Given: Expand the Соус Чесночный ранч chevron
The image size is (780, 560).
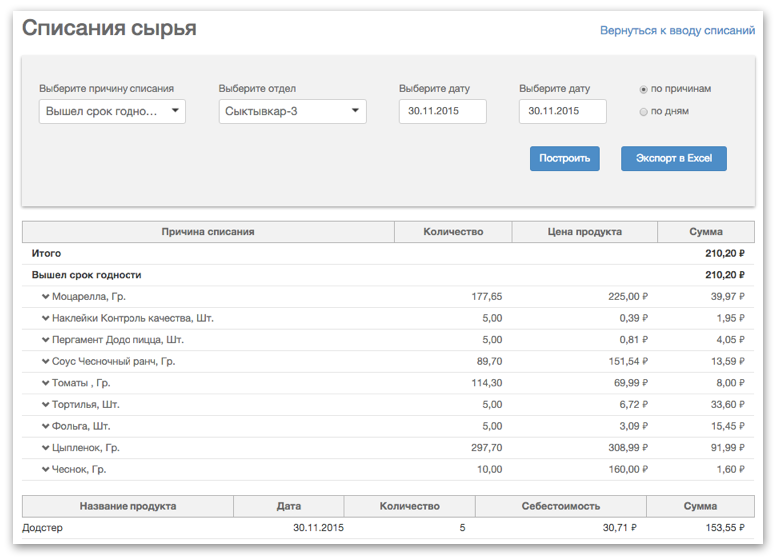Looking at the screenshot, I should point(45,361).
